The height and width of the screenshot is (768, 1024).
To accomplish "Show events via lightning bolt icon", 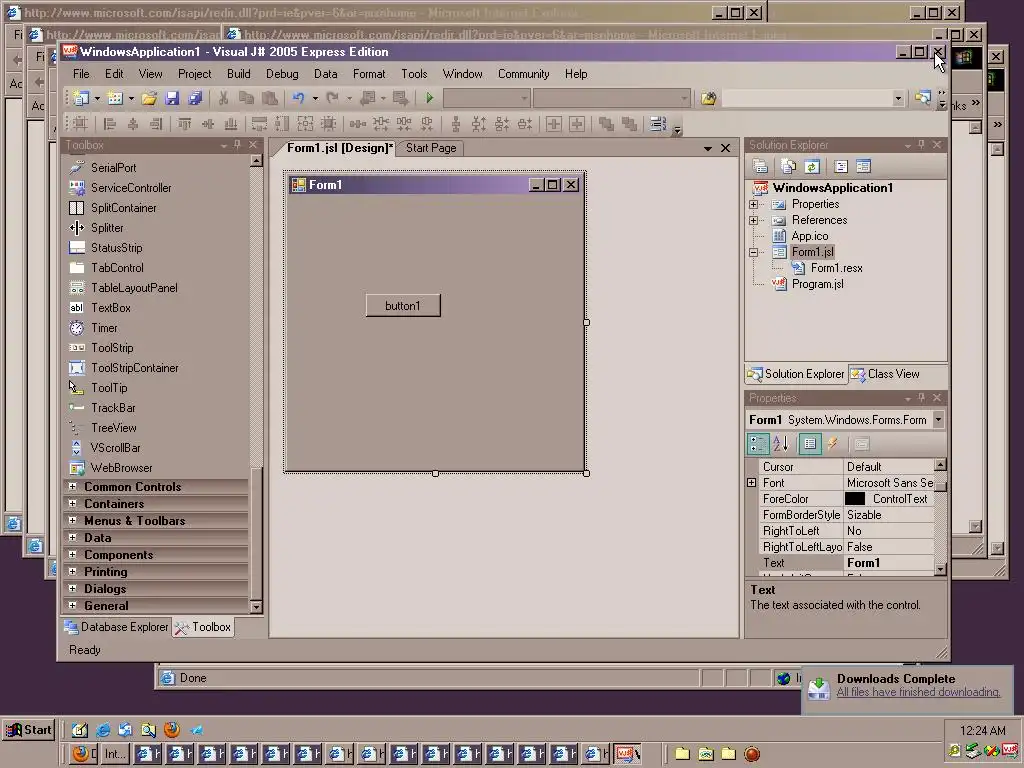I will [833, 444].
